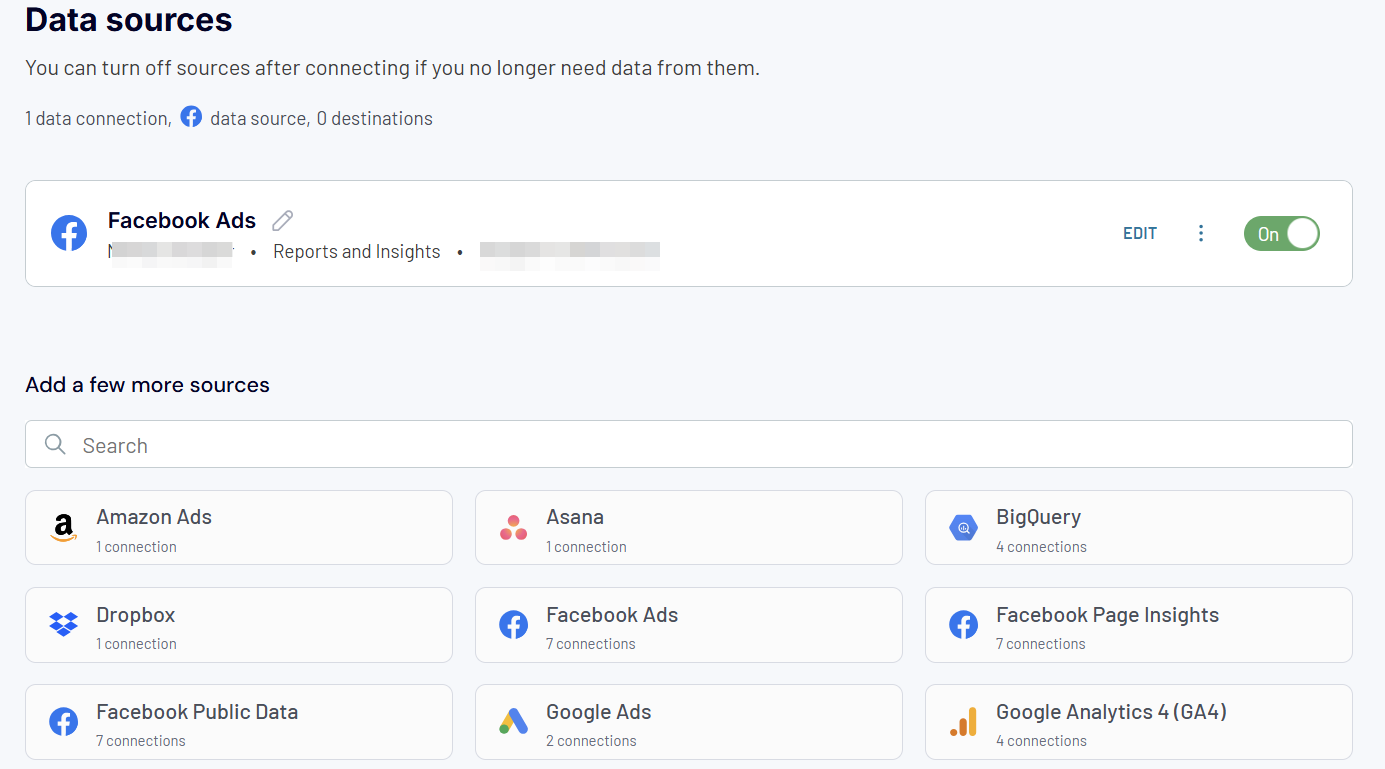Open the three-dot menu for Facebook Ads
Viewport: 1385px width, 769px height.
(x=1201, y=233)
